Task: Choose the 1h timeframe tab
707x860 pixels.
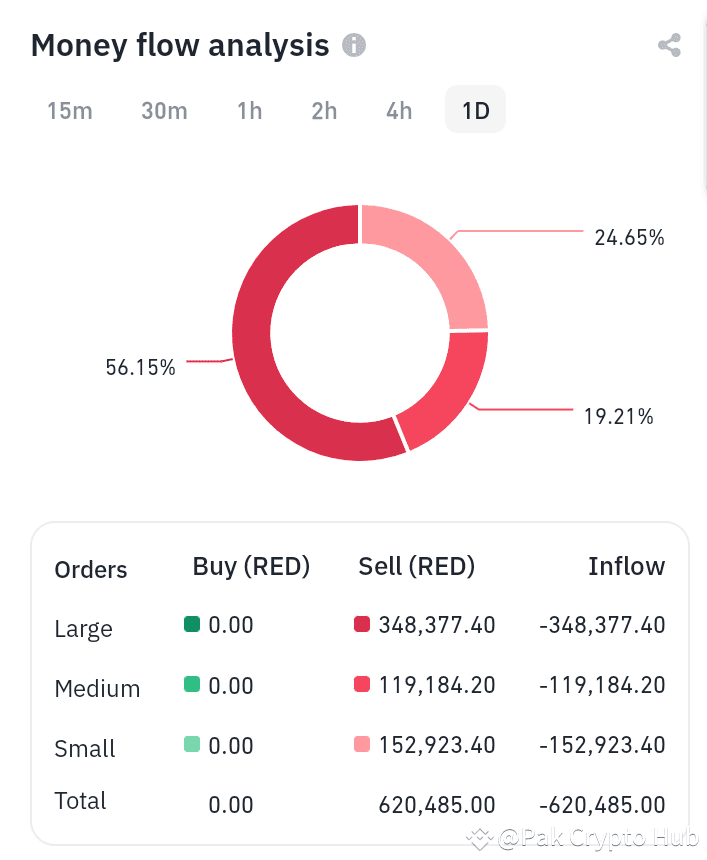Action: coord(249,111)
